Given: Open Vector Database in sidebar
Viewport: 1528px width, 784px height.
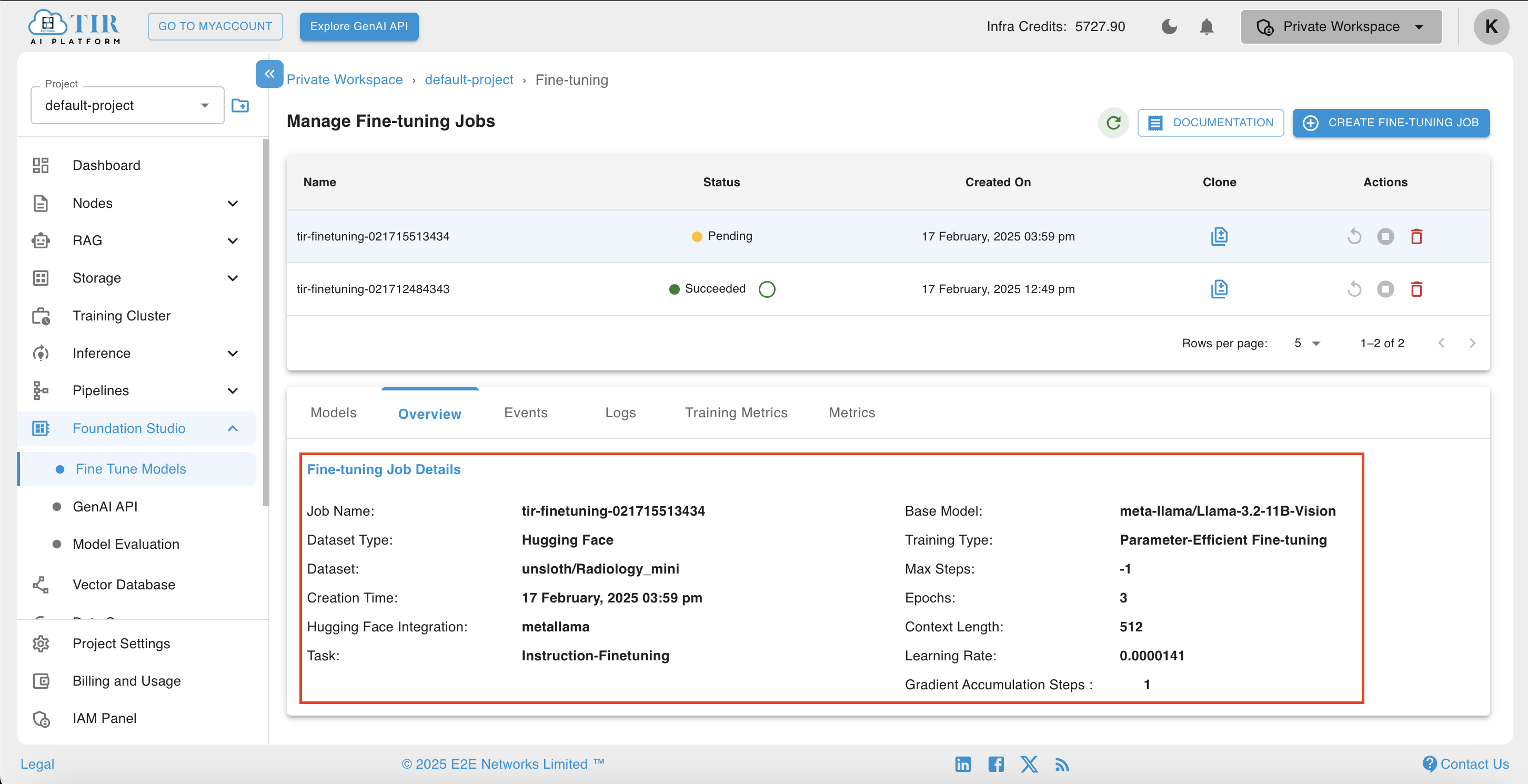Looking at the screenshot, I should [x=136, y=584].
